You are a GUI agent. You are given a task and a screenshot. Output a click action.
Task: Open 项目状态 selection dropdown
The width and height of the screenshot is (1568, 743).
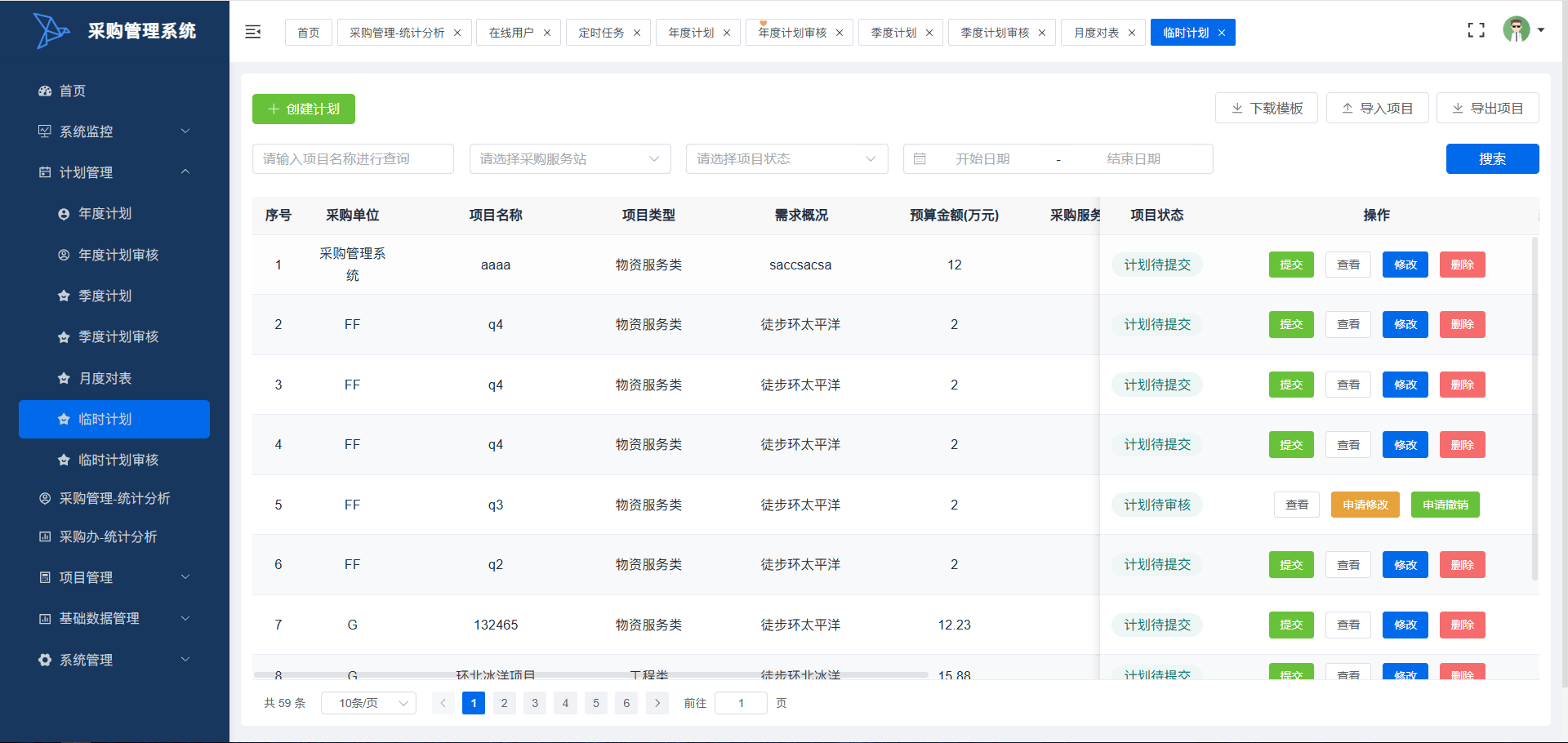[787, 158]
